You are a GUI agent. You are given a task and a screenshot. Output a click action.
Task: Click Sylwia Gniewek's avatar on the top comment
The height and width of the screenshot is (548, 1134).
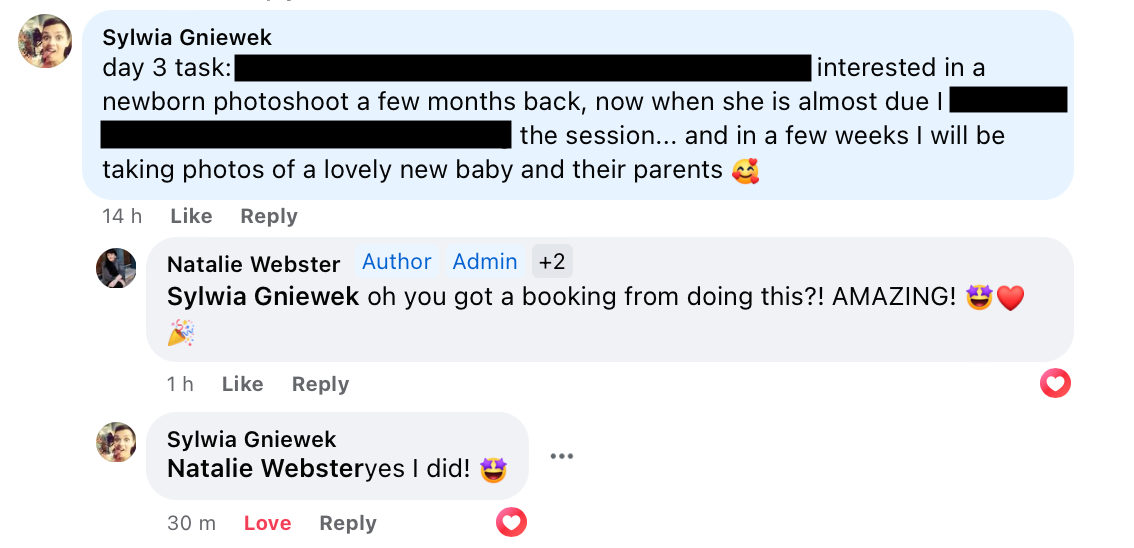[45, 41]
